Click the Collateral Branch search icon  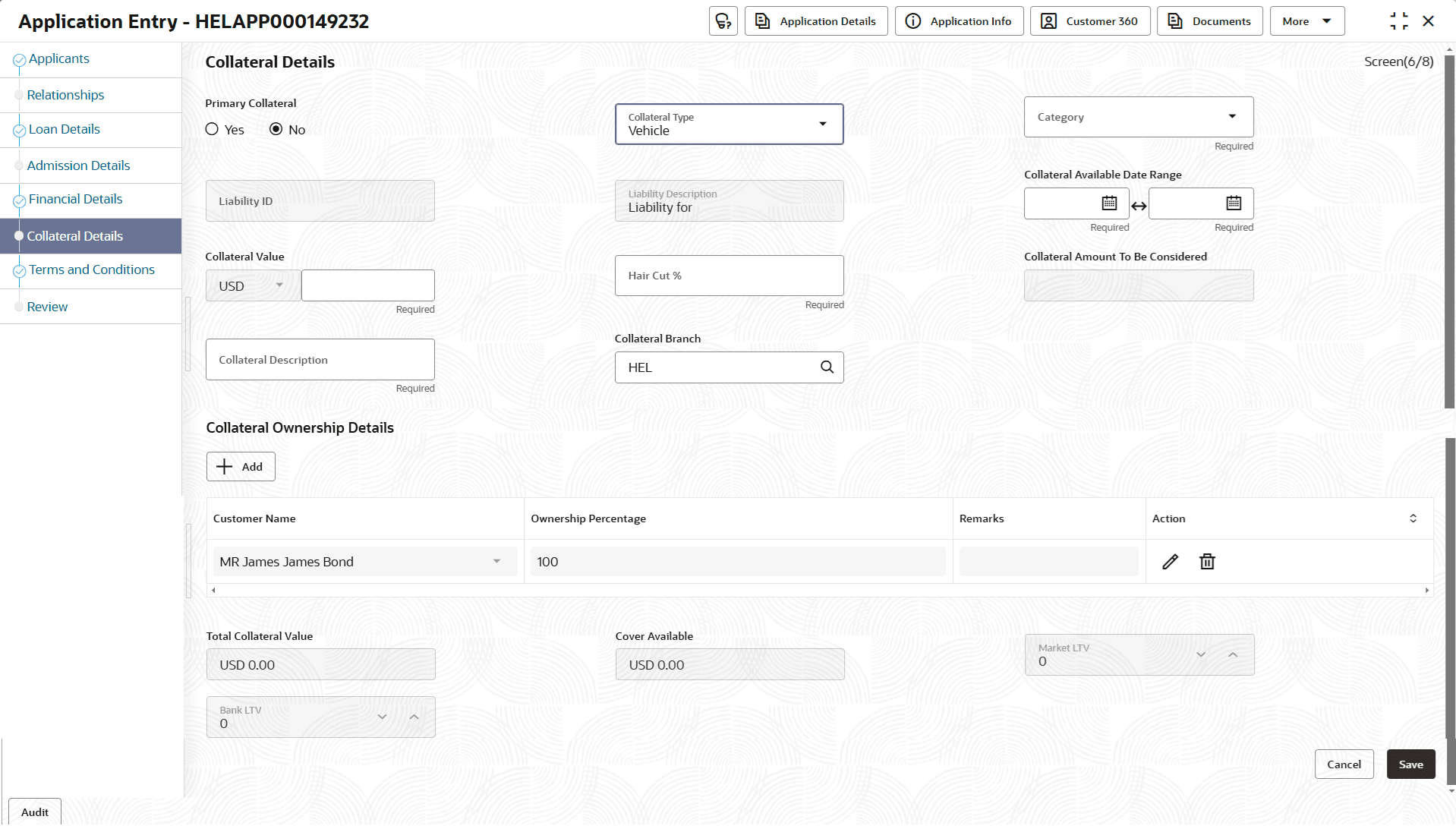[827, 367]
